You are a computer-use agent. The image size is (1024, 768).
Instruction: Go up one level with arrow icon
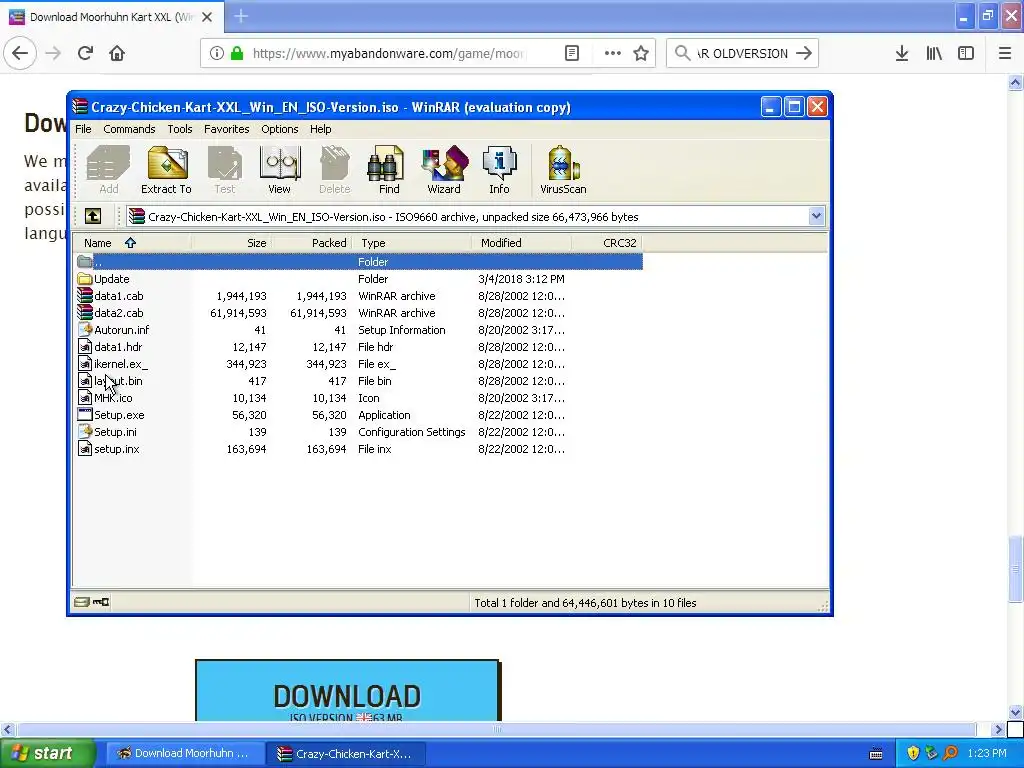tap(93, 216)
